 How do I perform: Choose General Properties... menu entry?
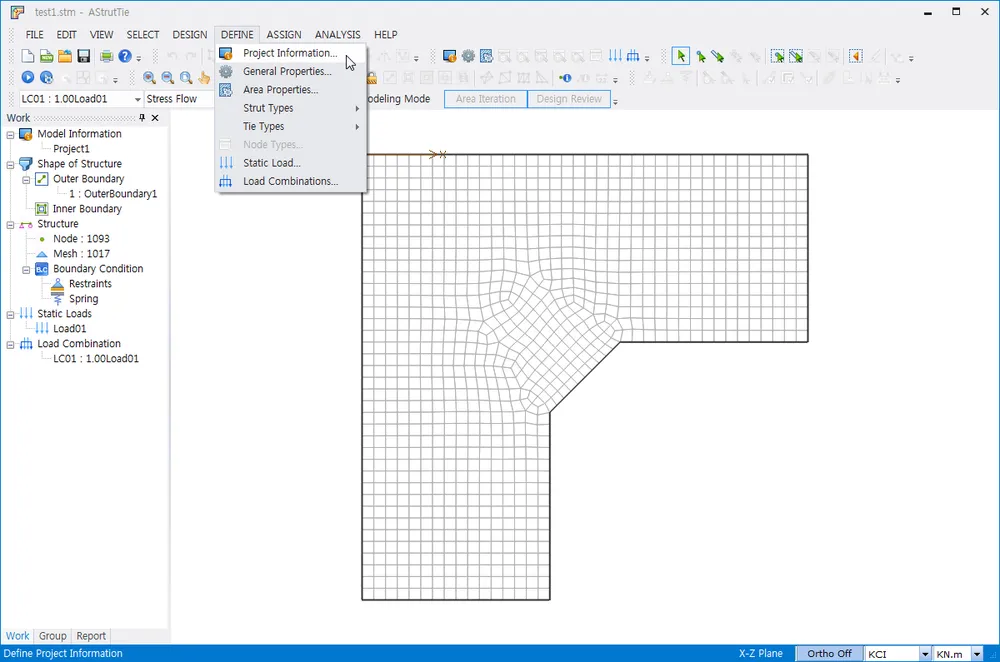pos(291,71)
